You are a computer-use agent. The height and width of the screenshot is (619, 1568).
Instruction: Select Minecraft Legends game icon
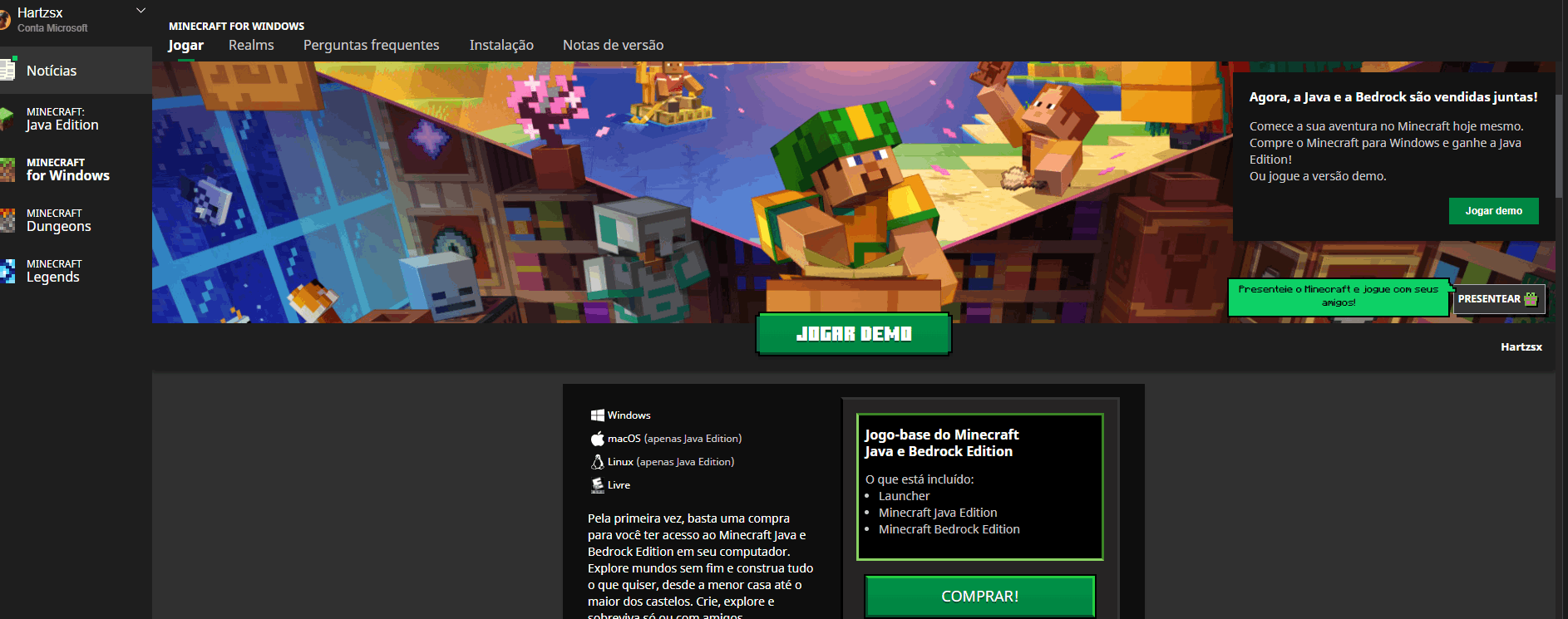coord(7,271)
